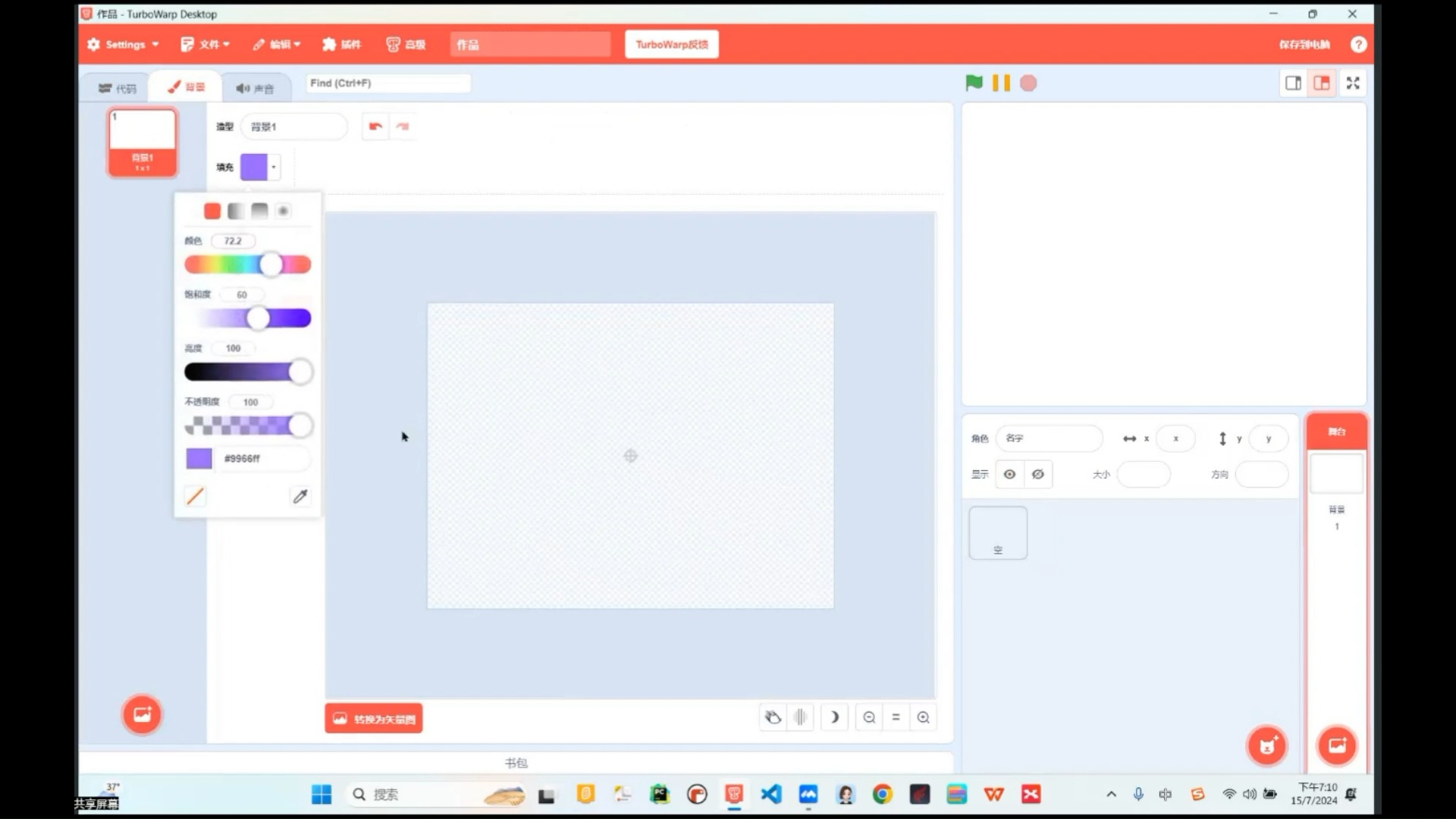Click the zoom in icon
Viewport: 1456px width, 819px height.
click(922, 717)
